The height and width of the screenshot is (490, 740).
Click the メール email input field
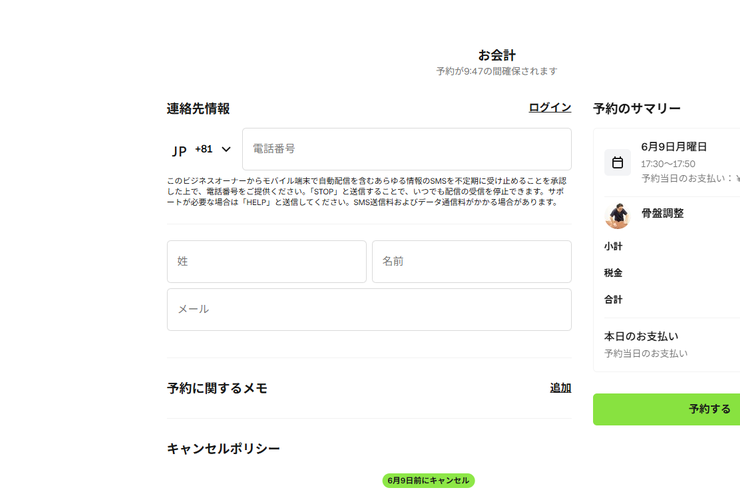point(369,310)
